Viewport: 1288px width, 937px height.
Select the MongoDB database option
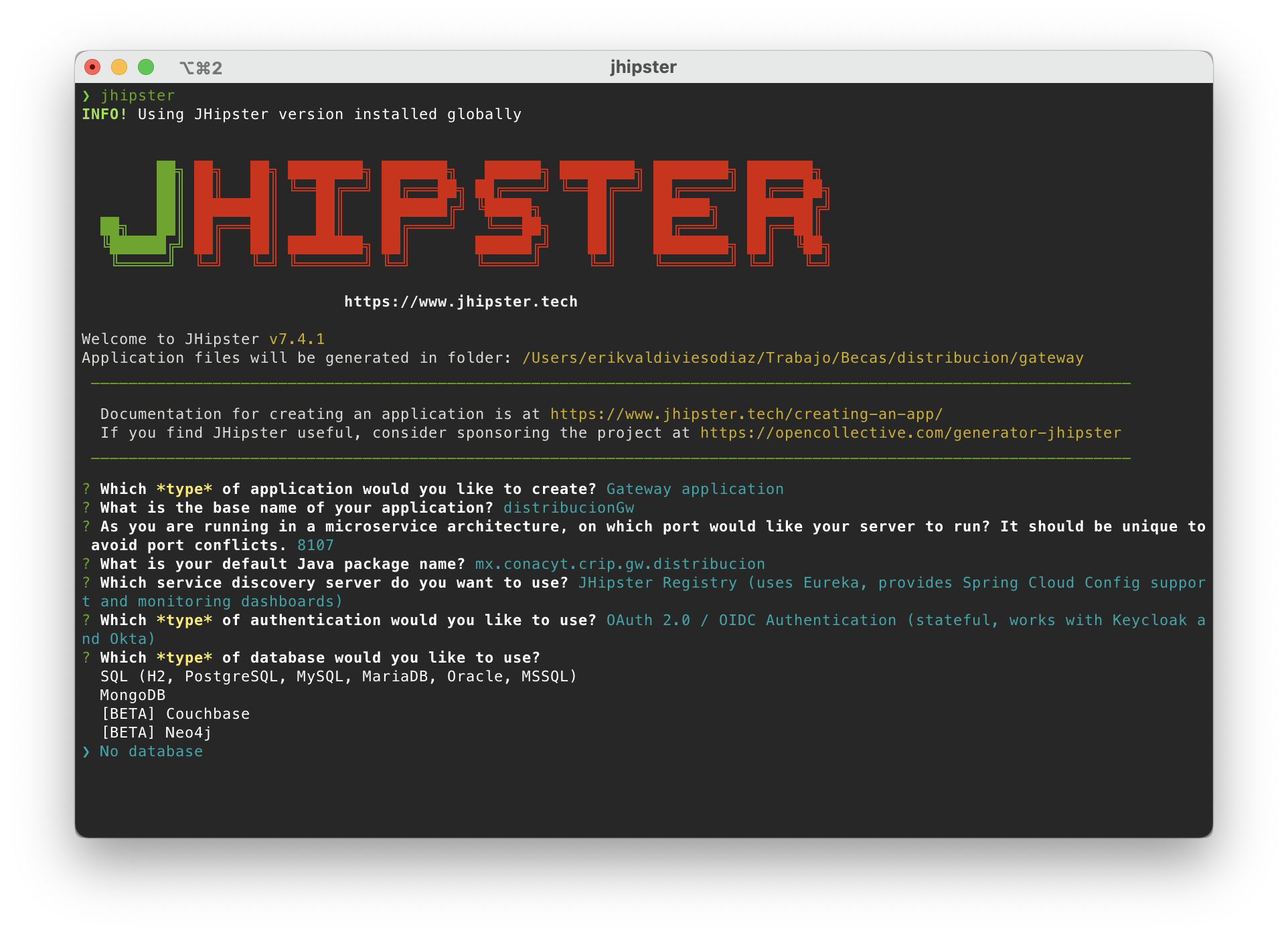tap(133, 695)
